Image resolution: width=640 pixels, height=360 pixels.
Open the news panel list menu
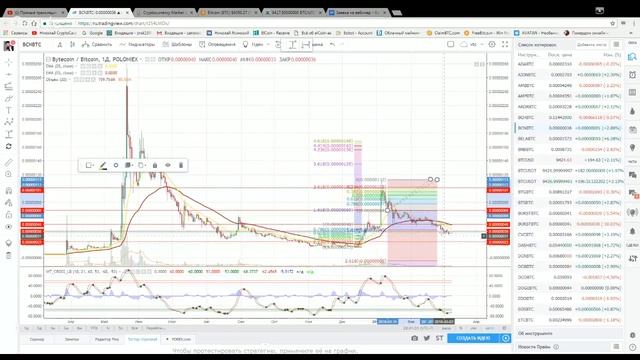pyautogui.click(x=616, y=347)
